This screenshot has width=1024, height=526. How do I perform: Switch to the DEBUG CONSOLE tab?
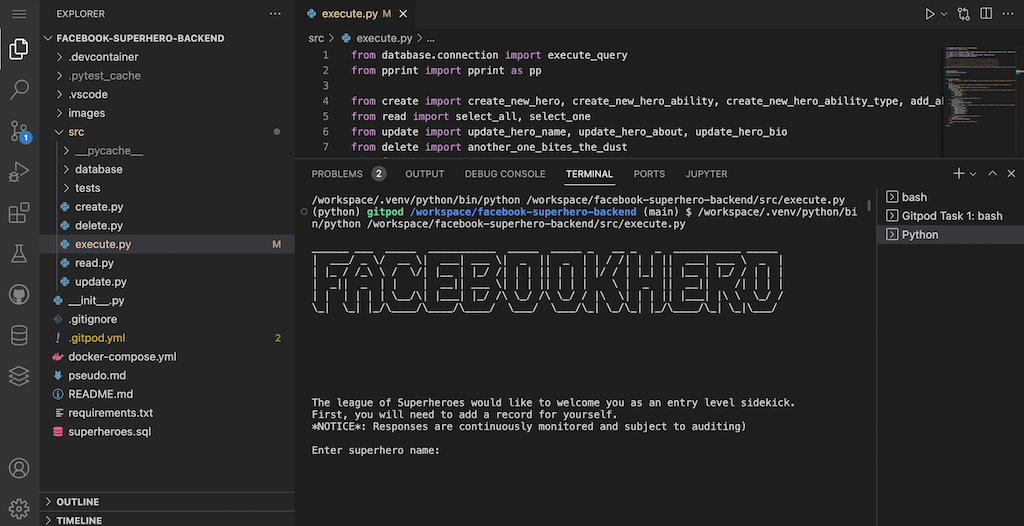click(x=505, y=174)
